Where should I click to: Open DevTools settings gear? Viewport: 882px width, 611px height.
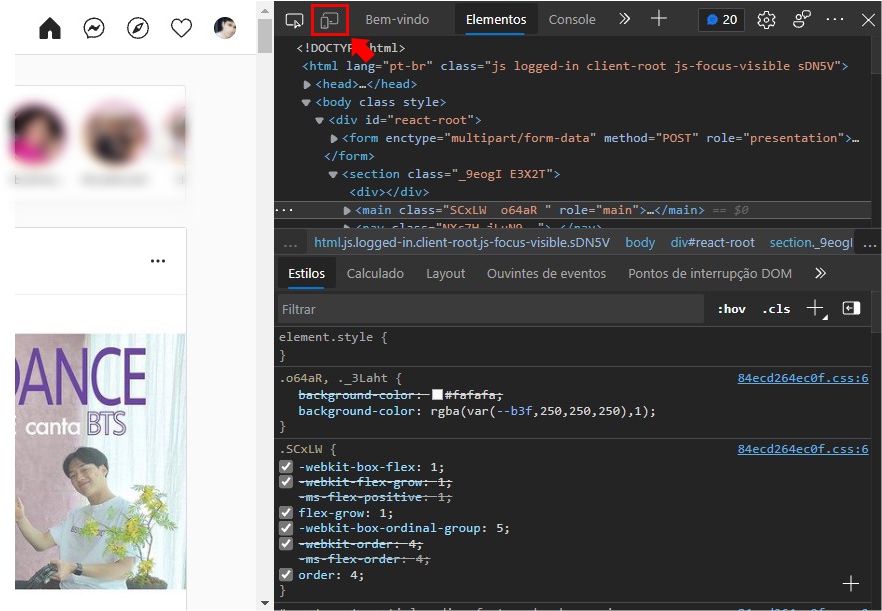(766, 20)
